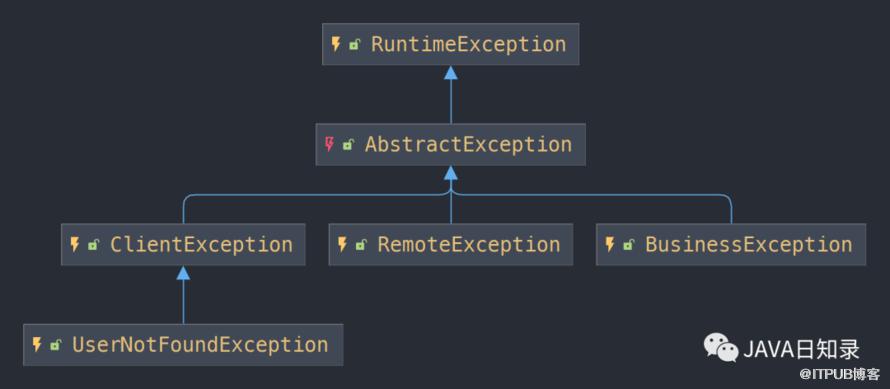890x389 pixels.
Task: Click the lock icon on RemoteException node
Action: coord(360,245)
